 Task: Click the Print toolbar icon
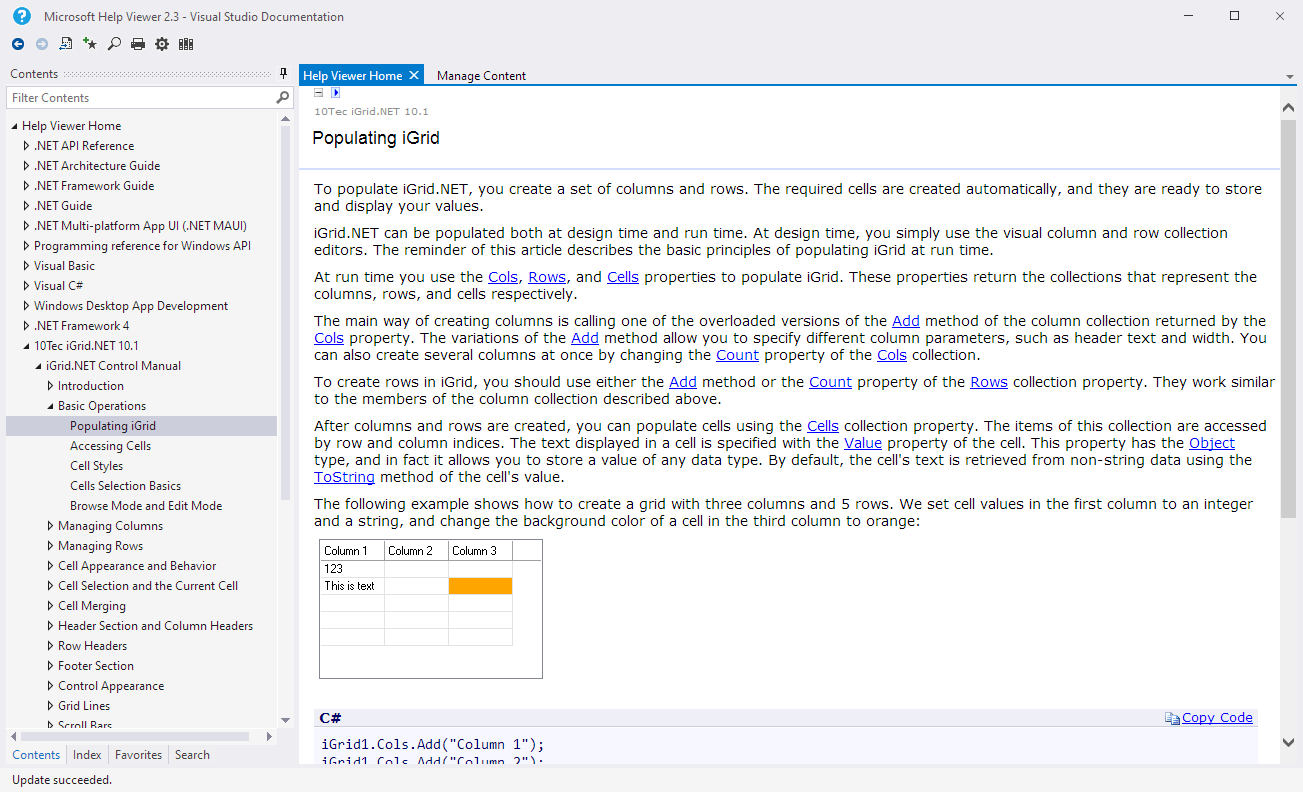click(138, 44)
